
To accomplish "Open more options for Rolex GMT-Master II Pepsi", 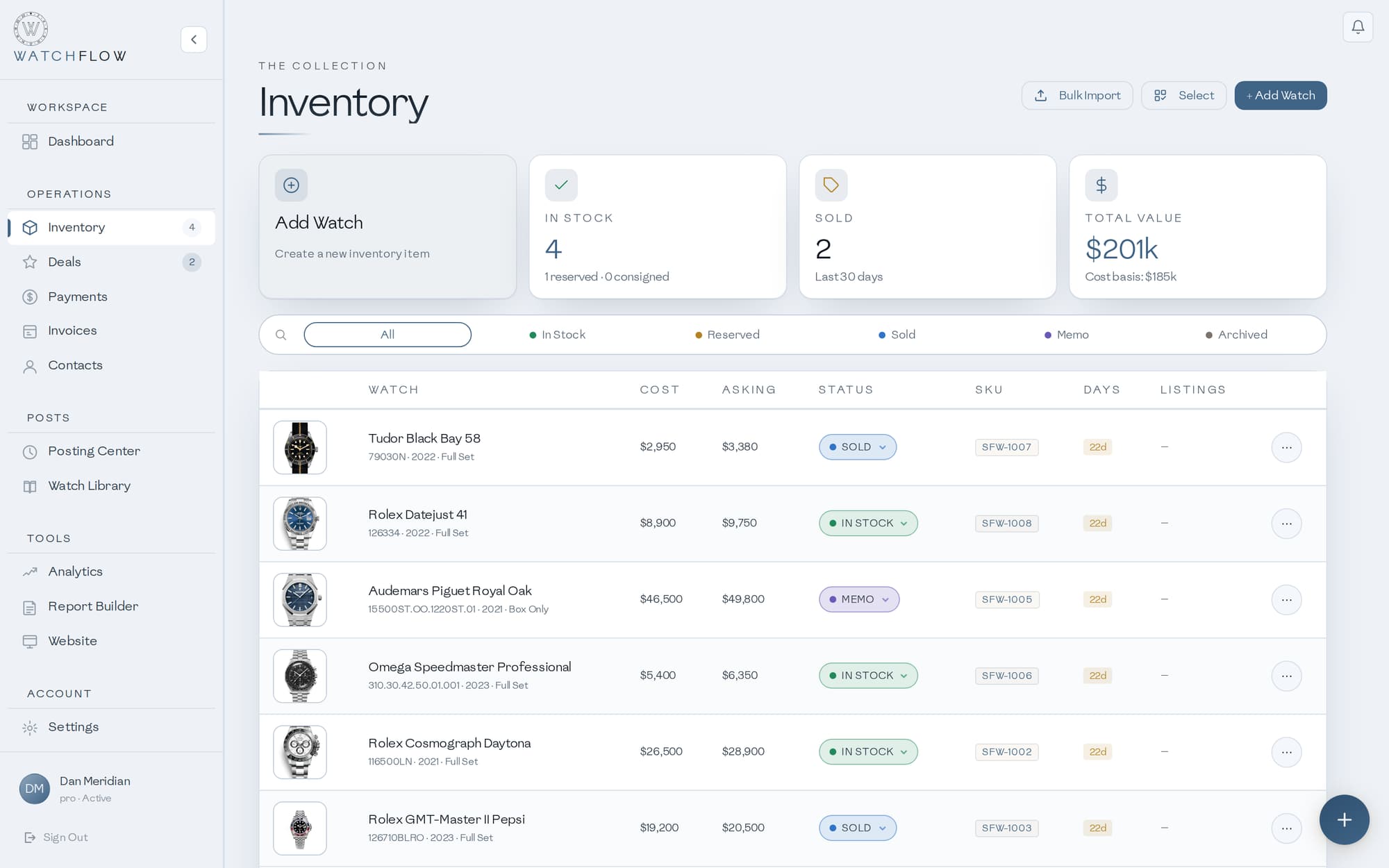I will pyautogui.click(x=1286, y=828).
